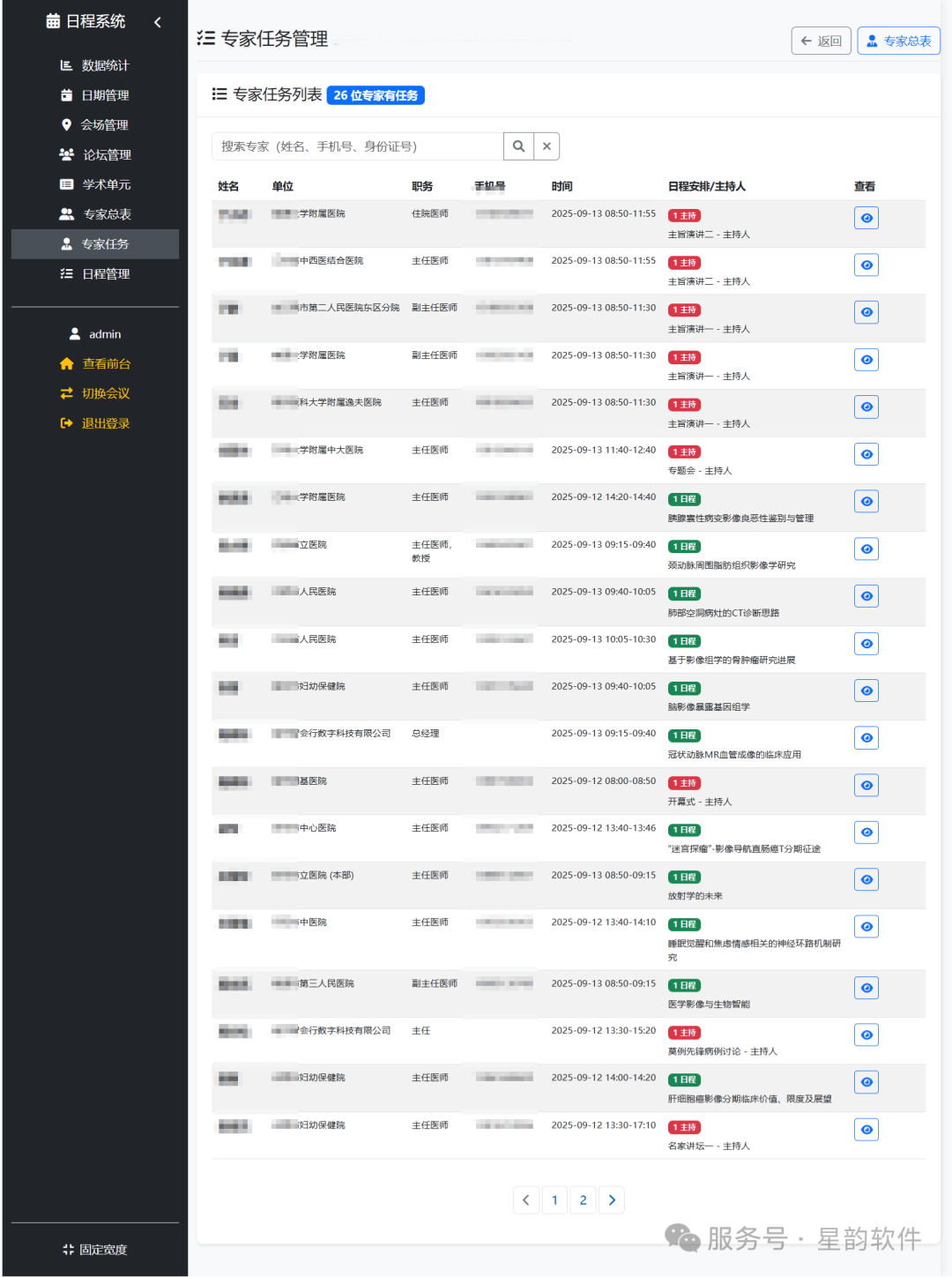
Task: Click the 单位 column header
Action: pyautogui.click(x=283, y=187)
